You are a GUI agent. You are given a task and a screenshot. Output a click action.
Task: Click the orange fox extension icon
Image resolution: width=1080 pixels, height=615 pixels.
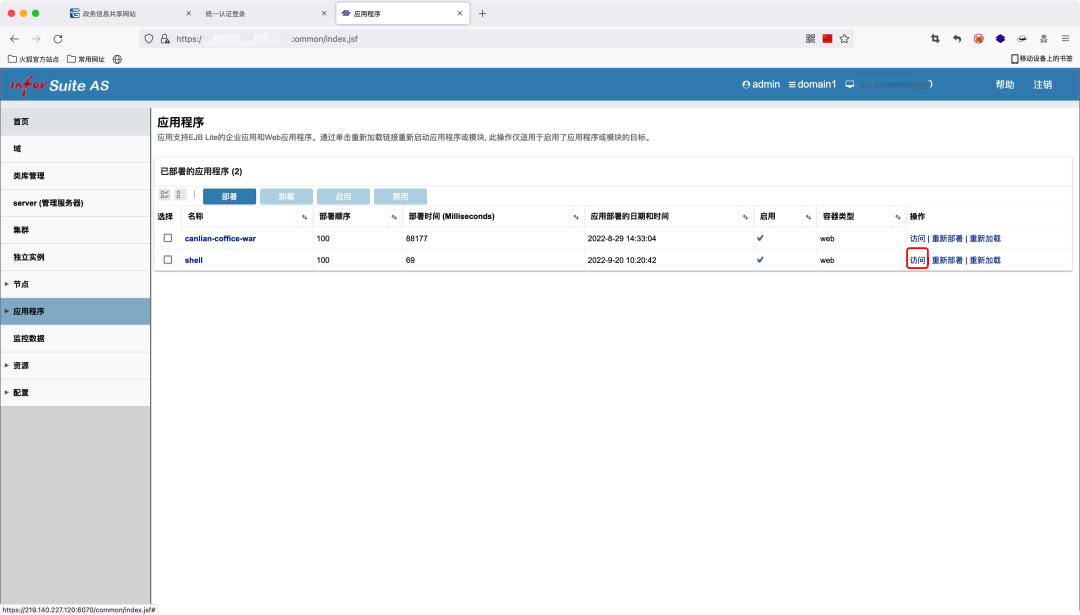(979, 39)
